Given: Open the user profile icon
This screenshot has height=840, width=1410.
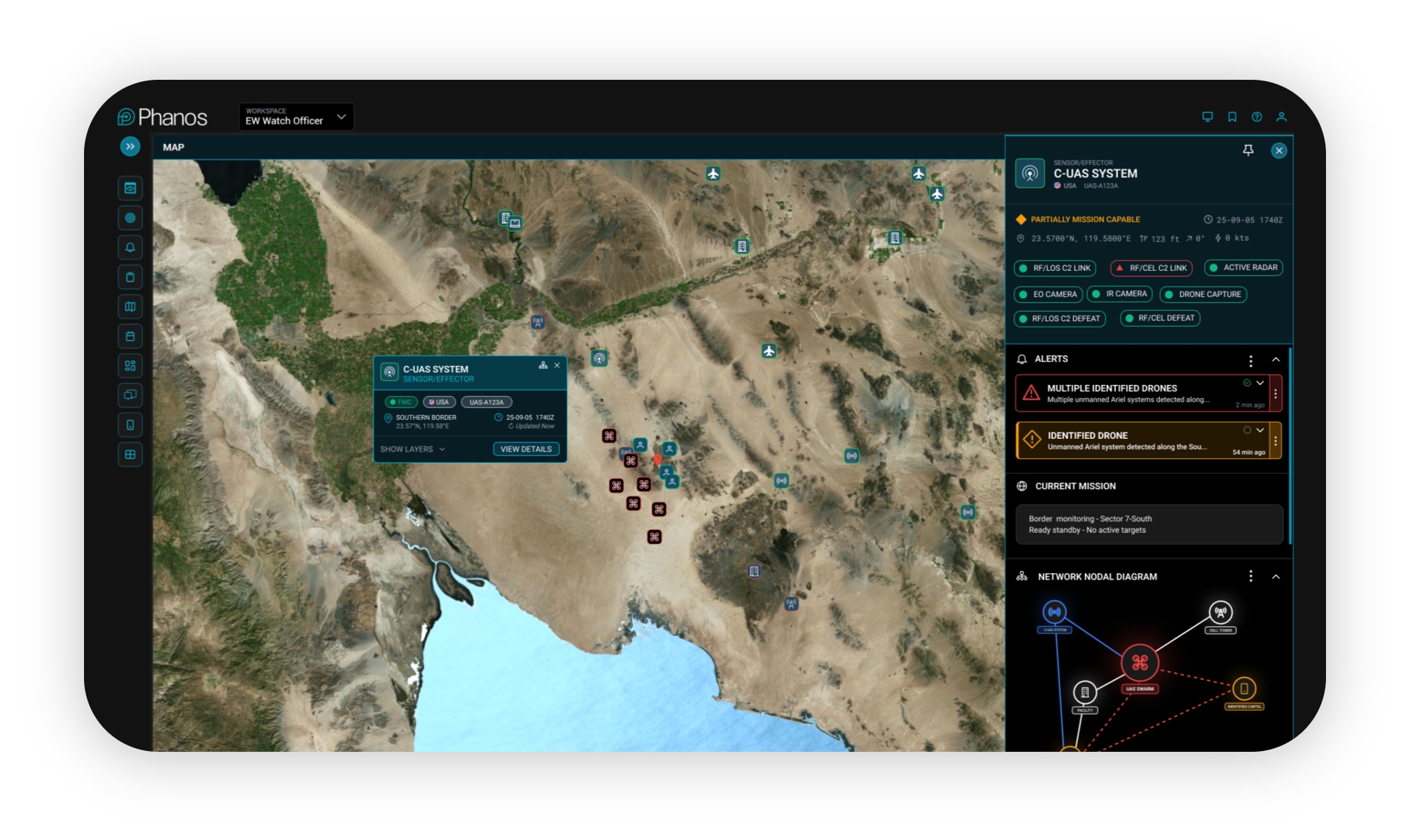Looking at the screenshot, I should [1281, 117].
